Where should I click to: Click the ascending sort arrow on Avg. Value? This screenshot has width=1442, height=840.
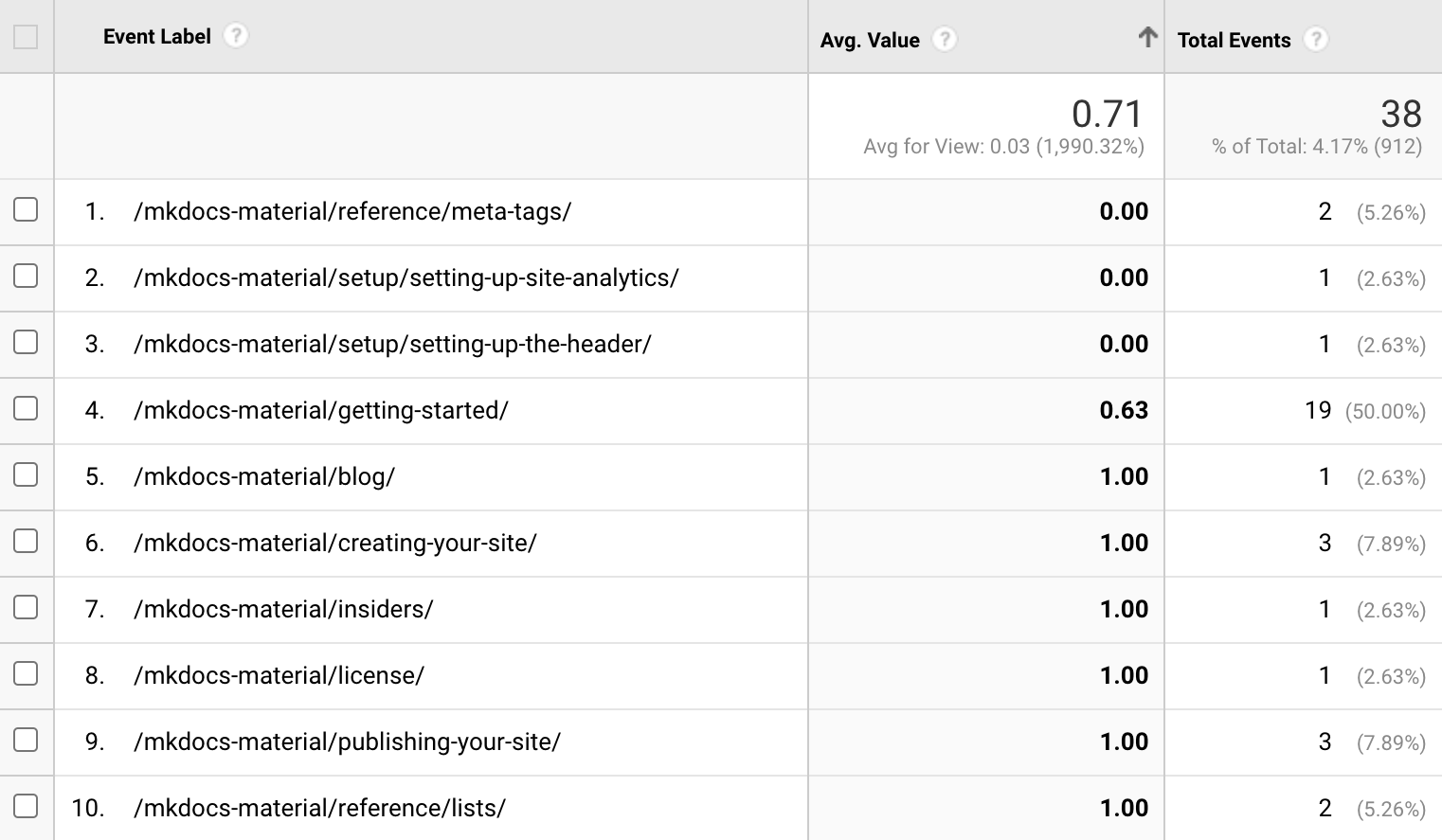point(1147,36)
